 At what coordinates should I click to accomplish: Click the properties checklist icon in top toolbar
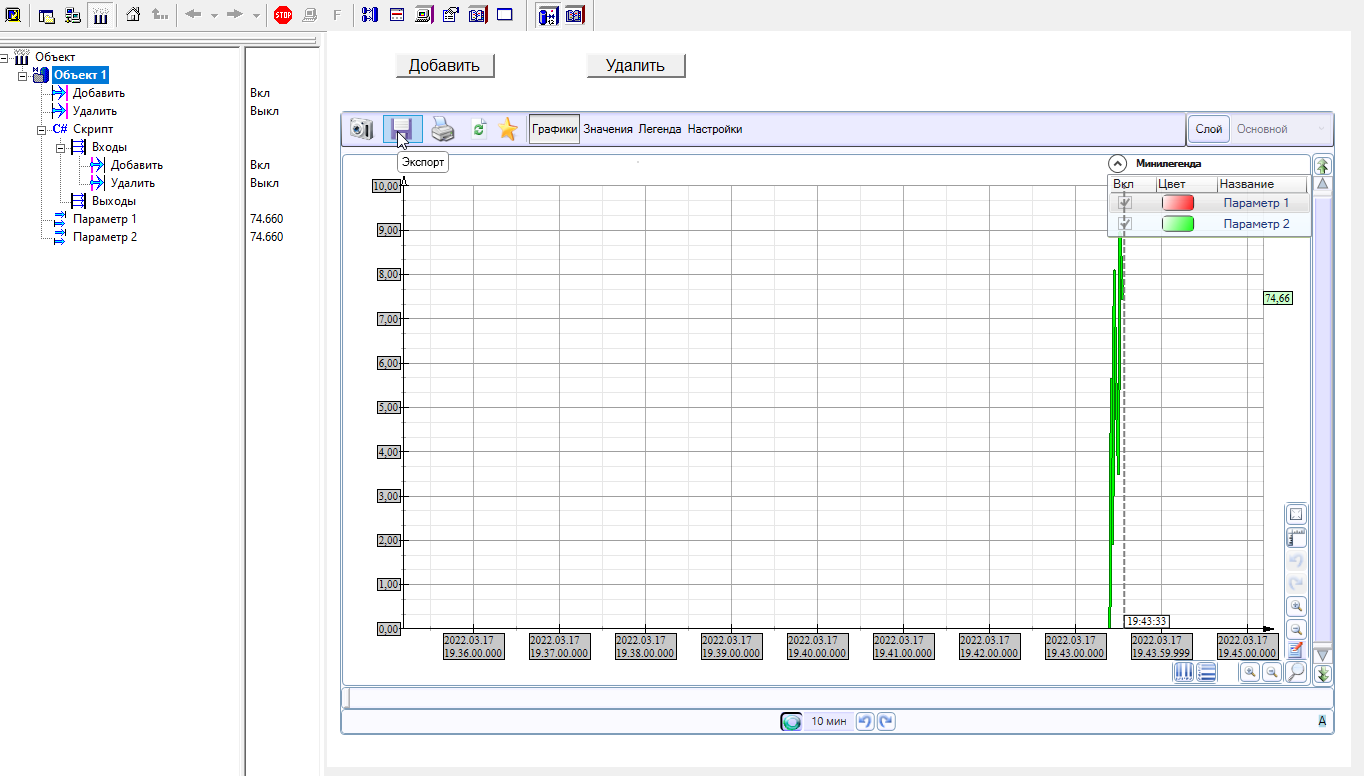(451, 15)
